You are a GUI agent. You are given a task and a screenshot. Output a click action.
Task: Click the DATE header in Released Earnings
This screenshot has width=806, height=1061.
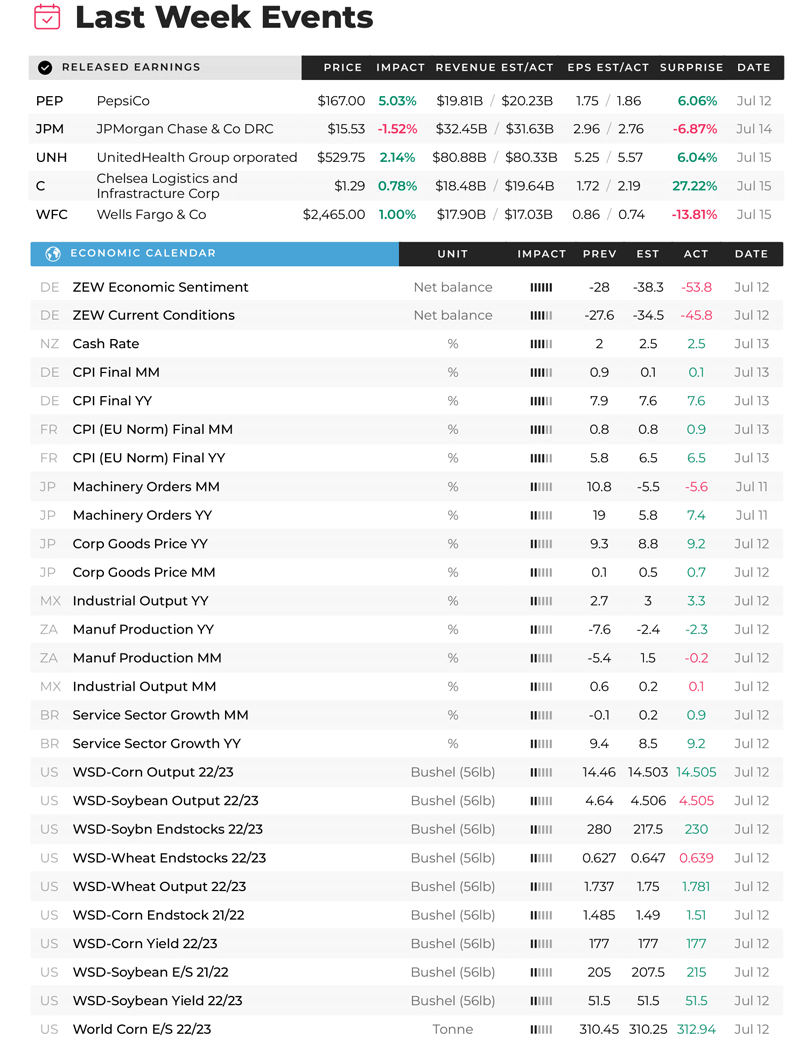pos(754,68)
